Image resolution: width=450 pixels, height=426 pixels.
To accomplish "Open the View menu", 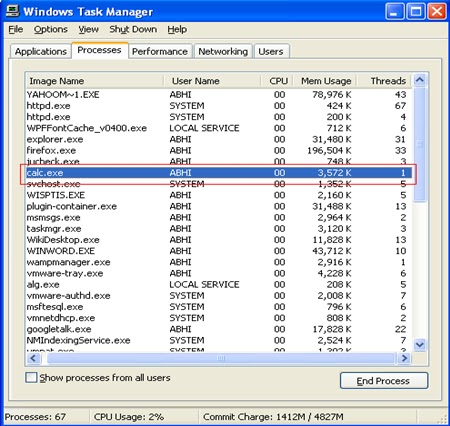I will [x=88, y=29].
